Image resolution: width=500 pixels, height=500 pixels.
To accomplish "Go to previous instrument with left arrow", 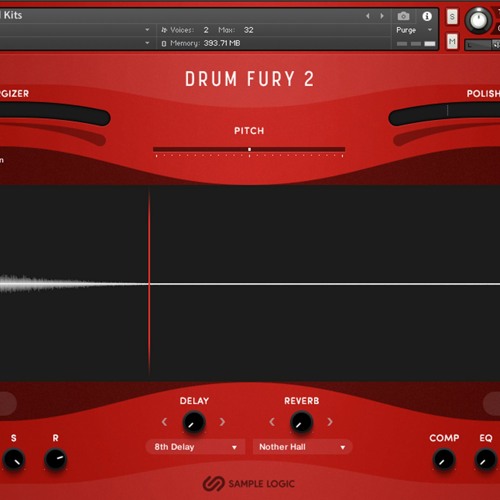I will (368, 16).
